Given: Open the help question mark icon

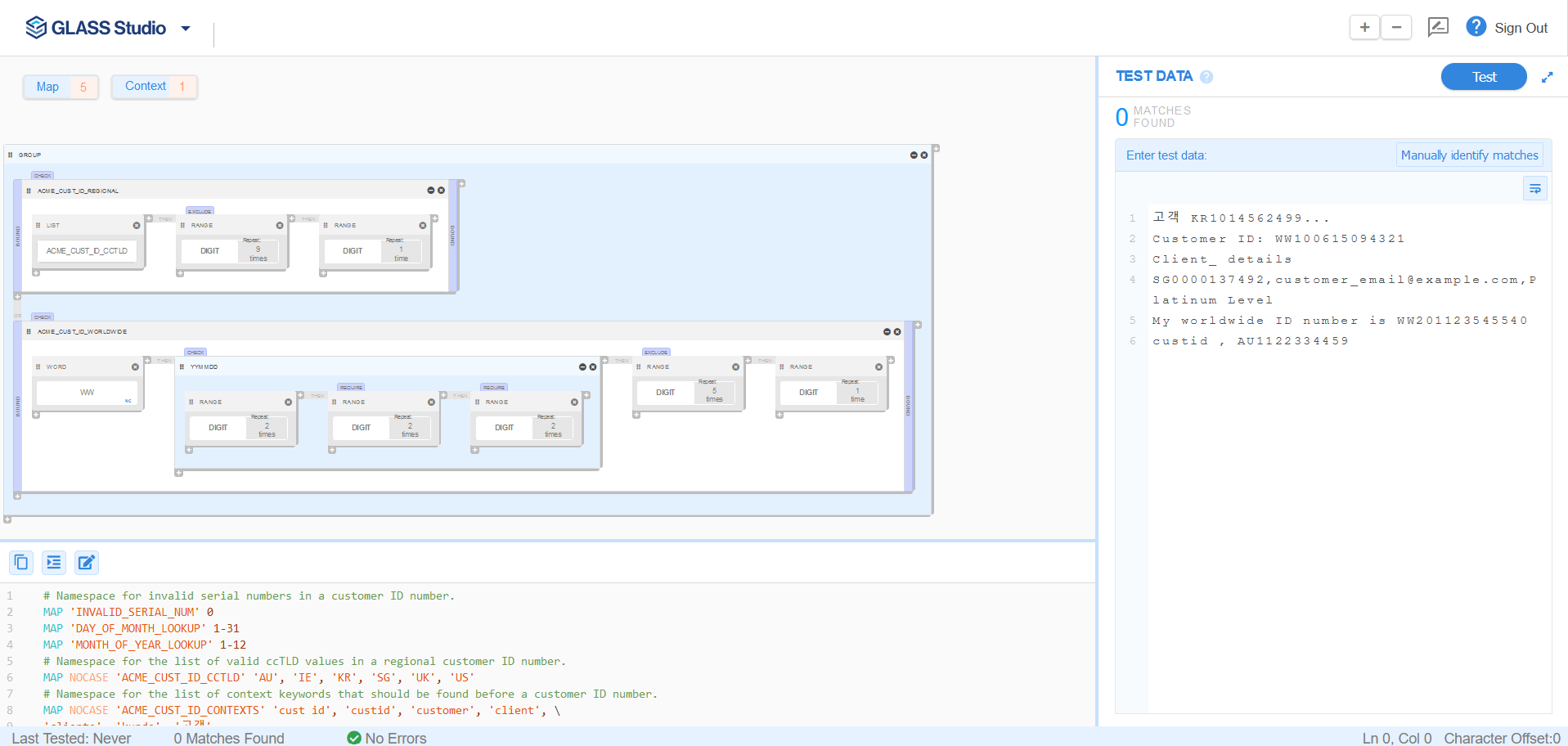Looking at the screenshot, I should (x=1476, y=27).
